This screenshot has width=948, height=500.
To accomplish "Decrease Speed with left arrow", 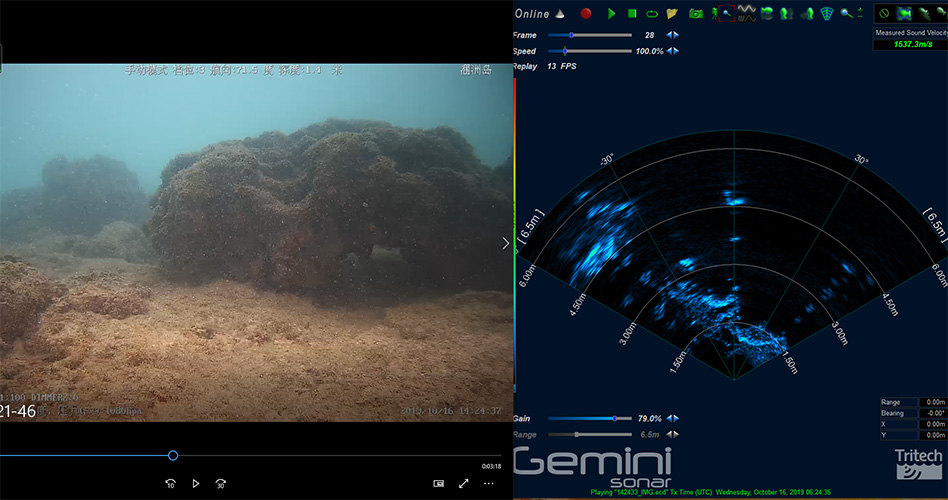I will tap(669, 51).
